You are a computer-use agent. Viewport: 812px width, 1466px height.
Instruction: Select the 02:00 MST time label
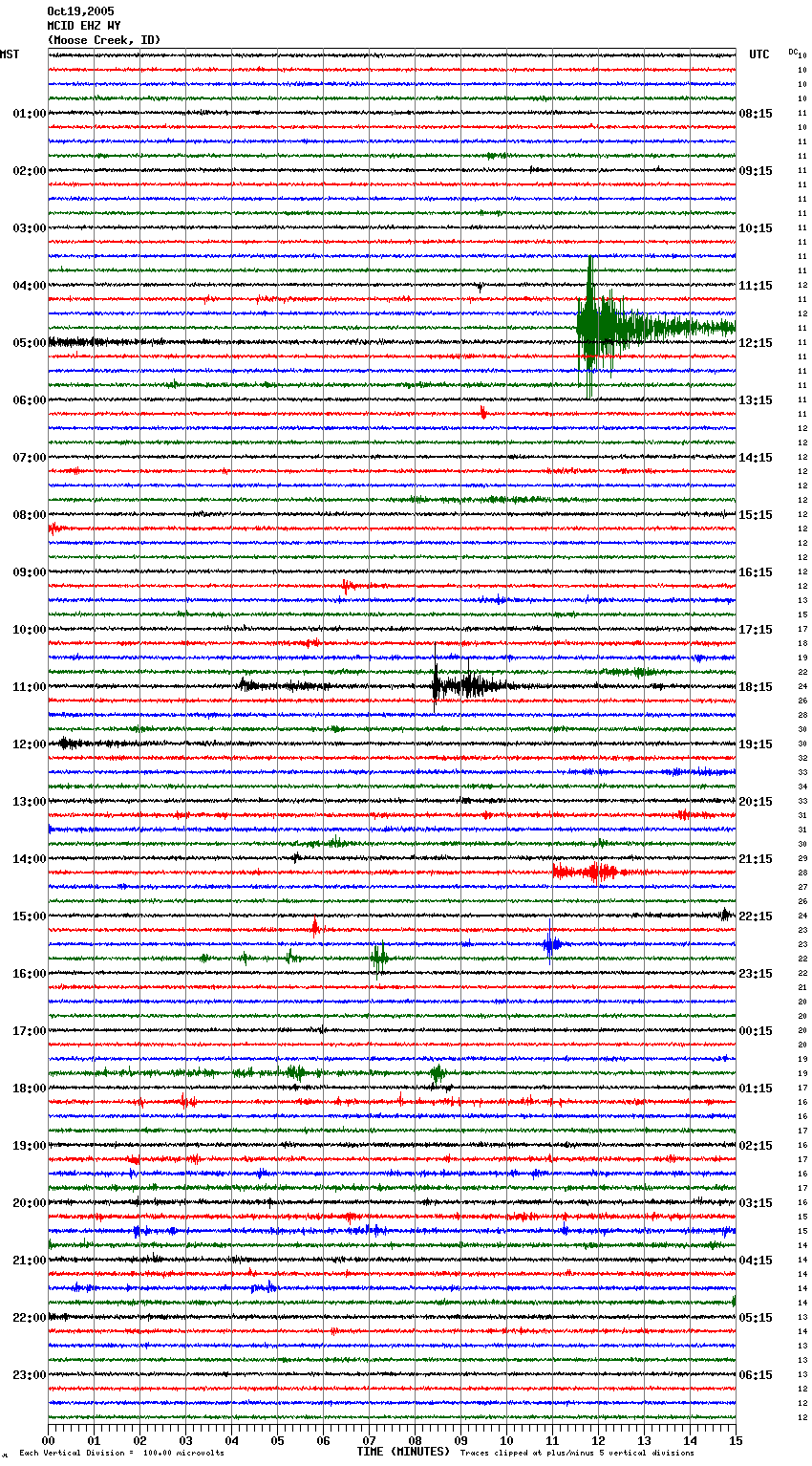(30, 171)
